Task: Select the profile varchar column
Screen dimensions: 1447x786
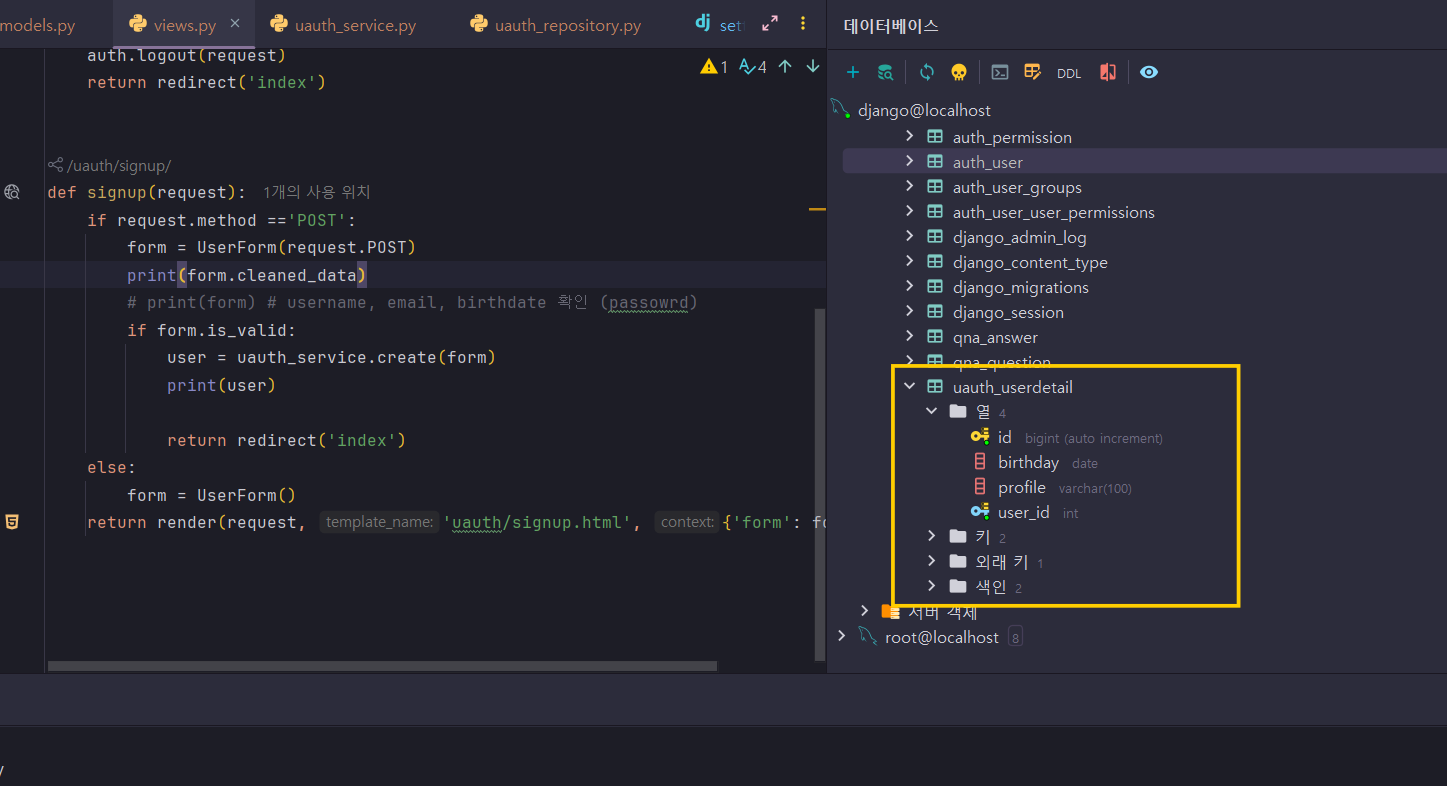Action: [1022, 487]
